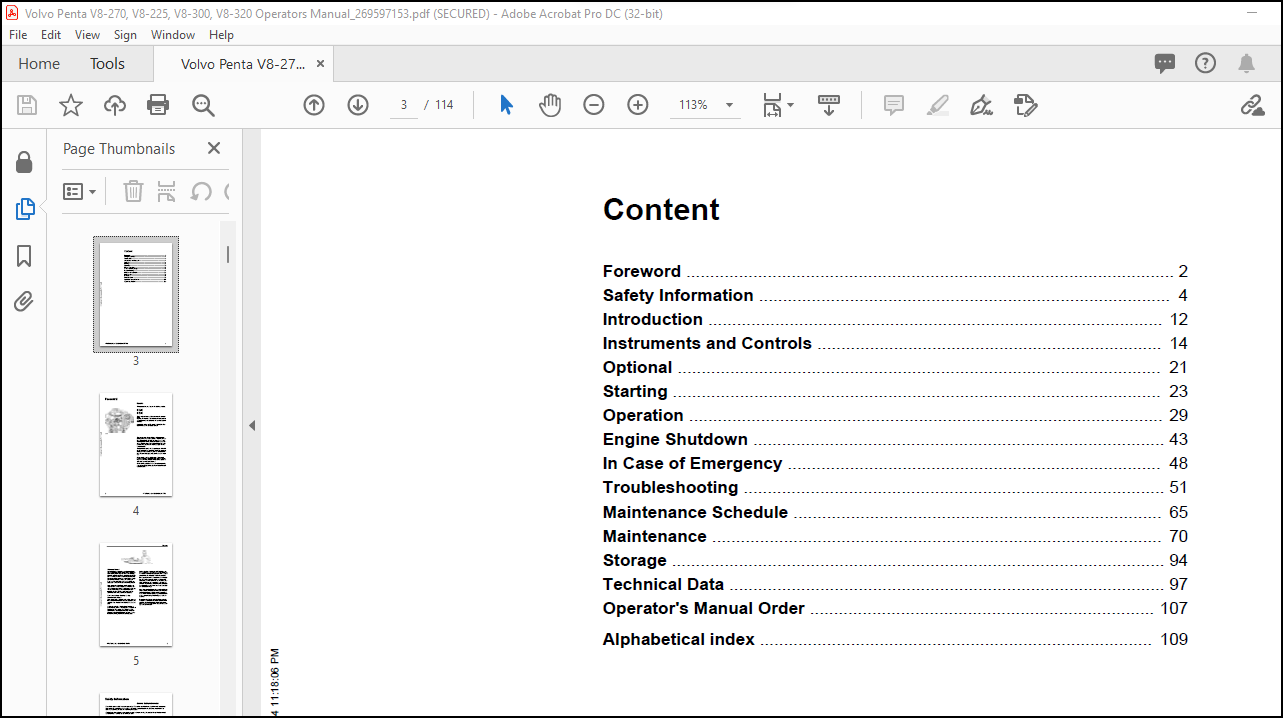The width and height of the screenshot is (1283, 718).
Task: Choose the Selection arrow tool
Action: (x=506, y=105)
